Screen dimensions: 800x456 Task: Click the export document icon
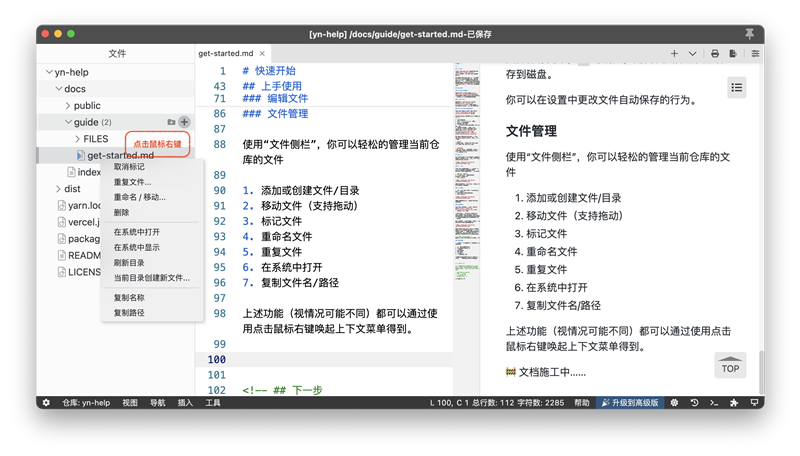tap(733, 54)
